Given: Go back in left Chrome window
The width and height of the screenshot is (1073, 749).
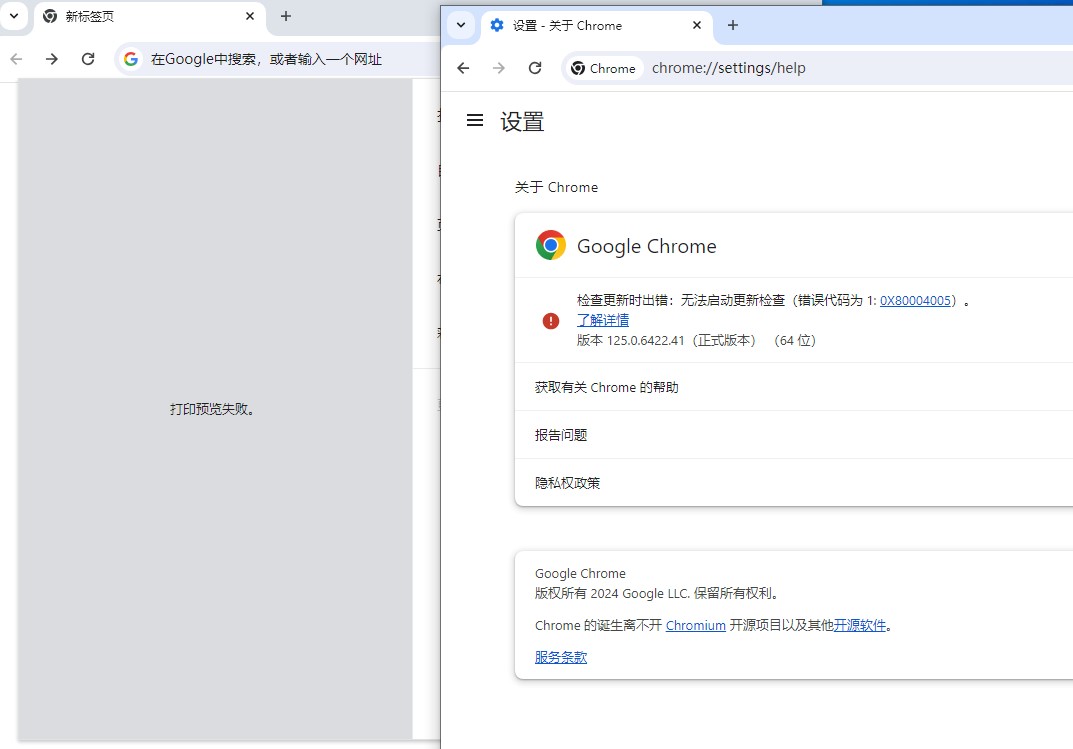Looking at the screenshot, I should tap(16, 59).
